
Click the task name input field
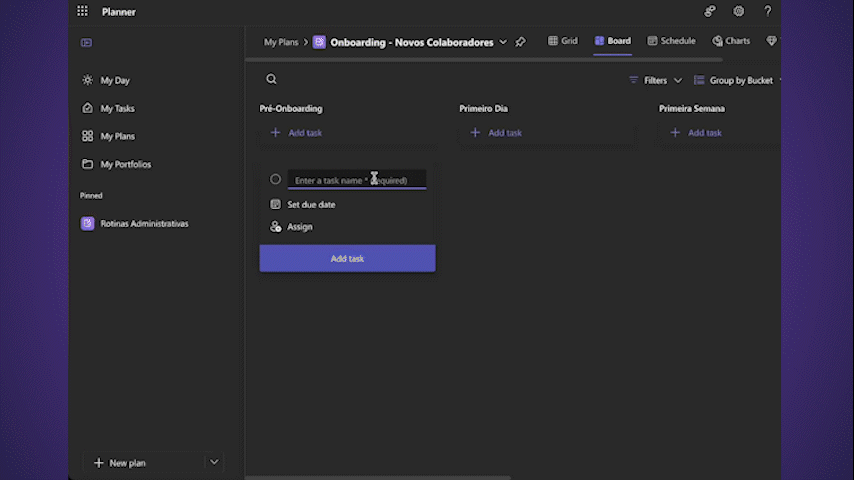coord(356,180)
